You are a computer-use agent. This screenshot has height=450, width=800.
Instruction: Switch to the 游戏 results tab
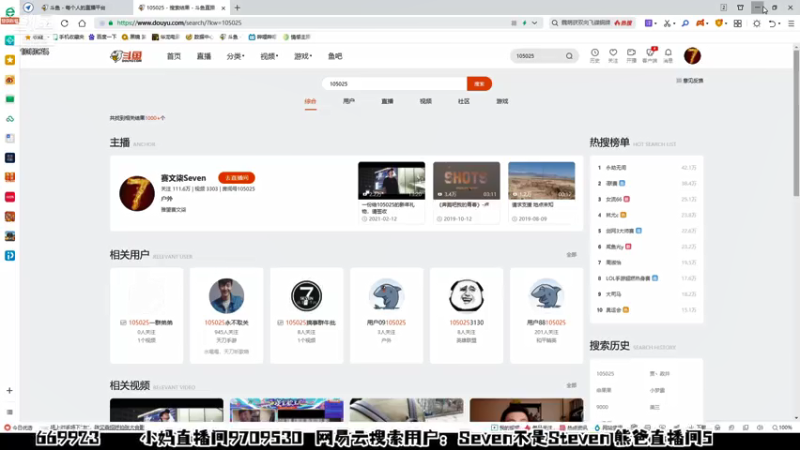click(502, 102)
